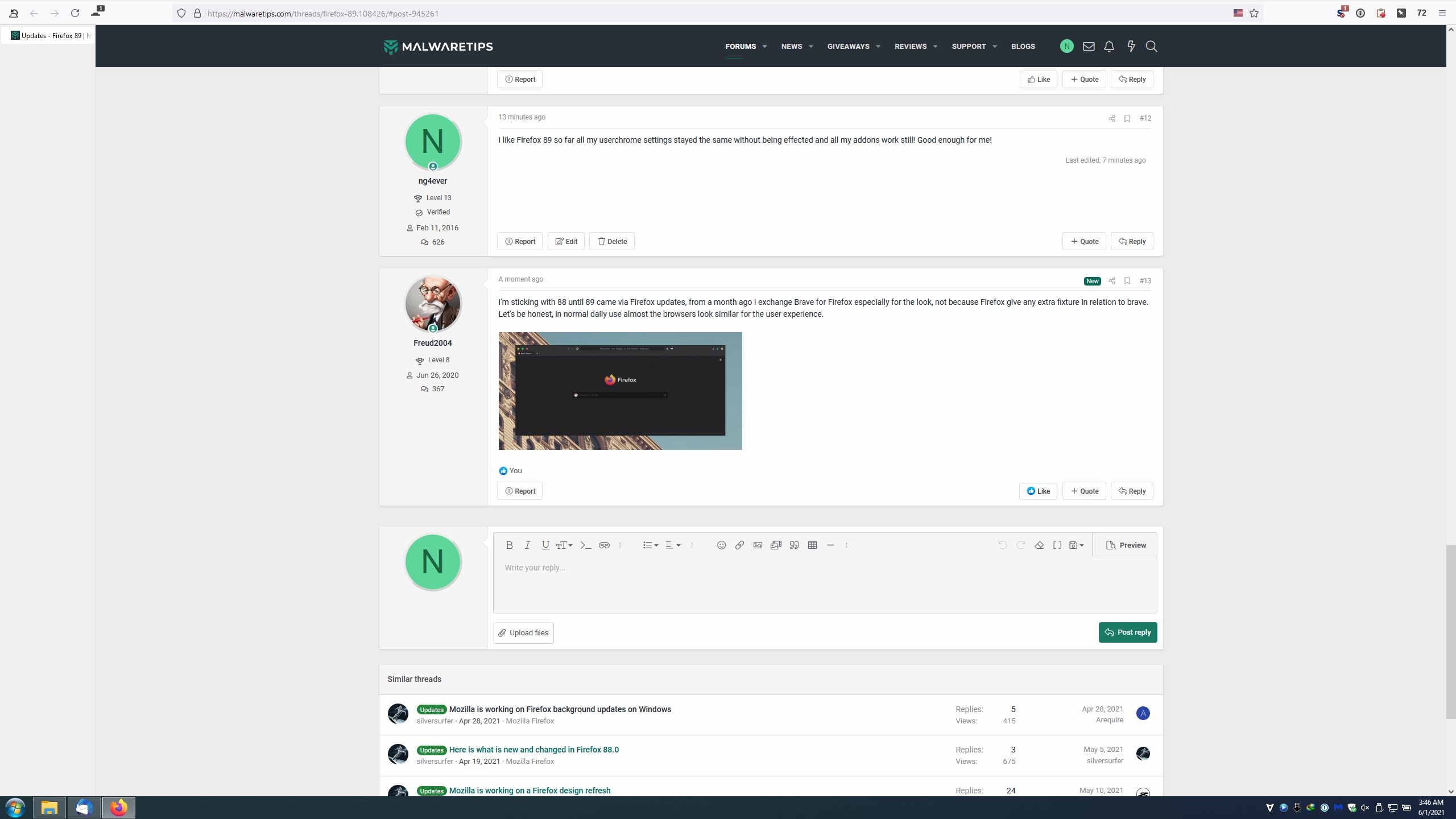Insert a smiley emoji in reply

721,545
